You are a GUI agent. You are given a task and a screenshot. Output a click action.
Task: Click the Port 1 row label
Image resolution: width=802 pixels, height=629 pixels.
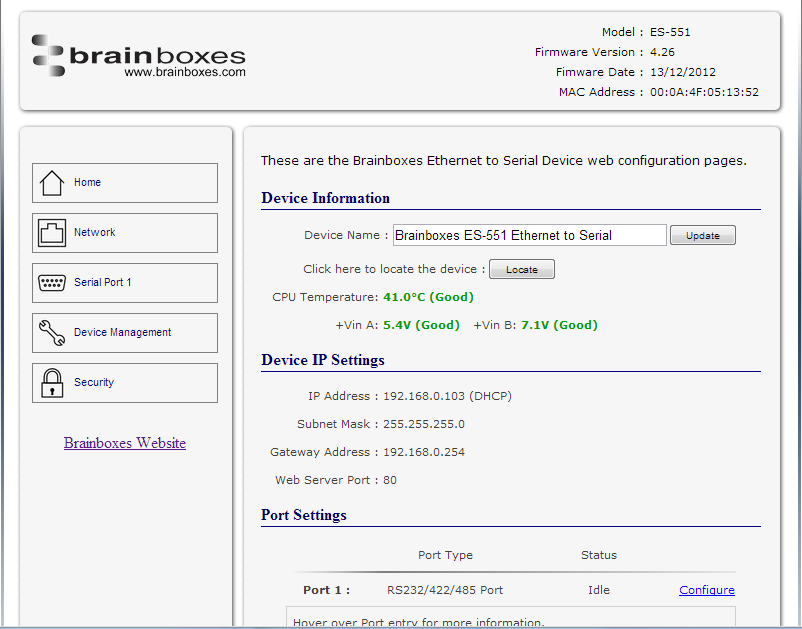coord(326,590)
